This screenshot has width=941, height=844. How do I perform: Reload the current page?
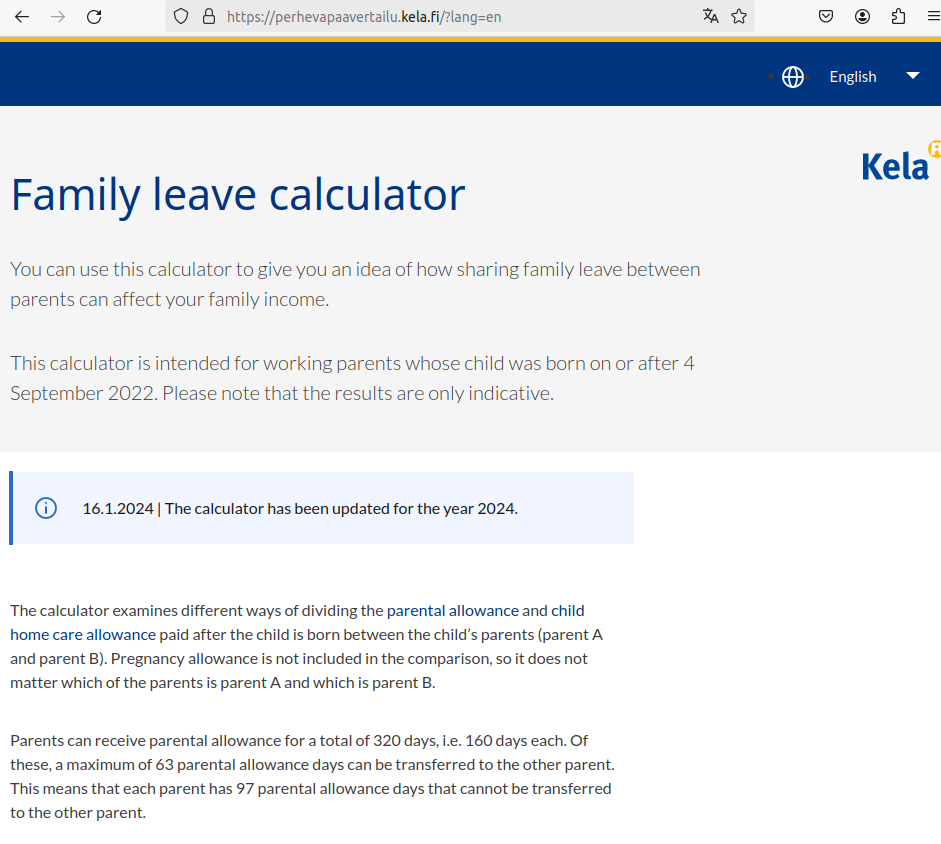pos(94,16)
